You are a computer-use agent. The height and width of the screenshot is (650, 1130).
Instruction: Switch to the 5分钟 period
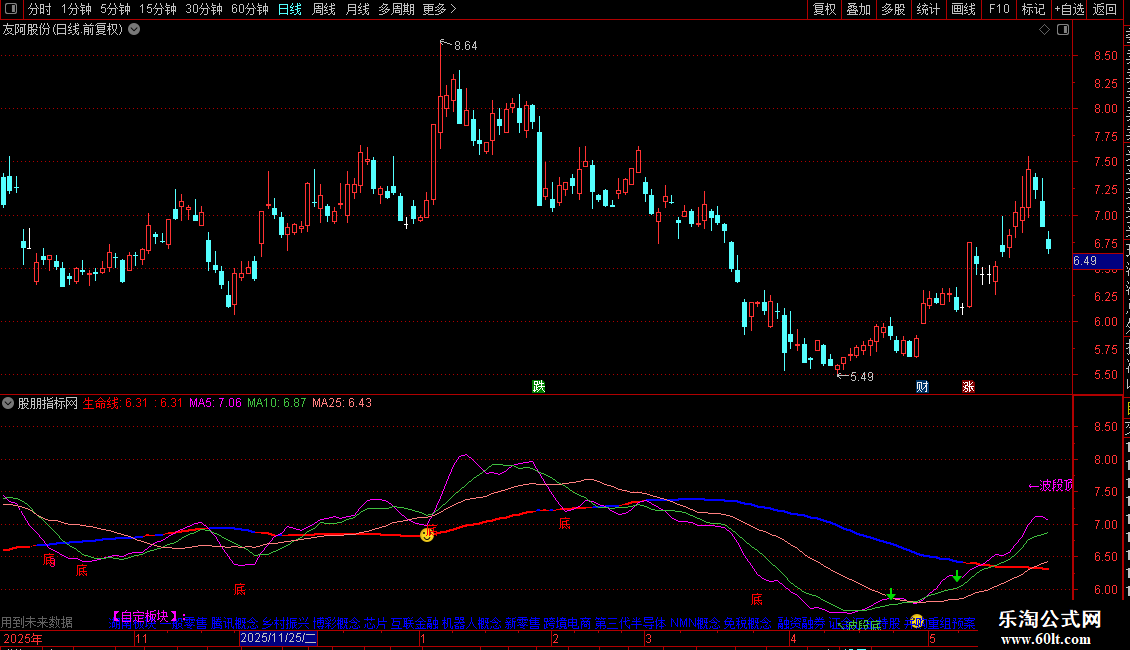coord(115,9)
